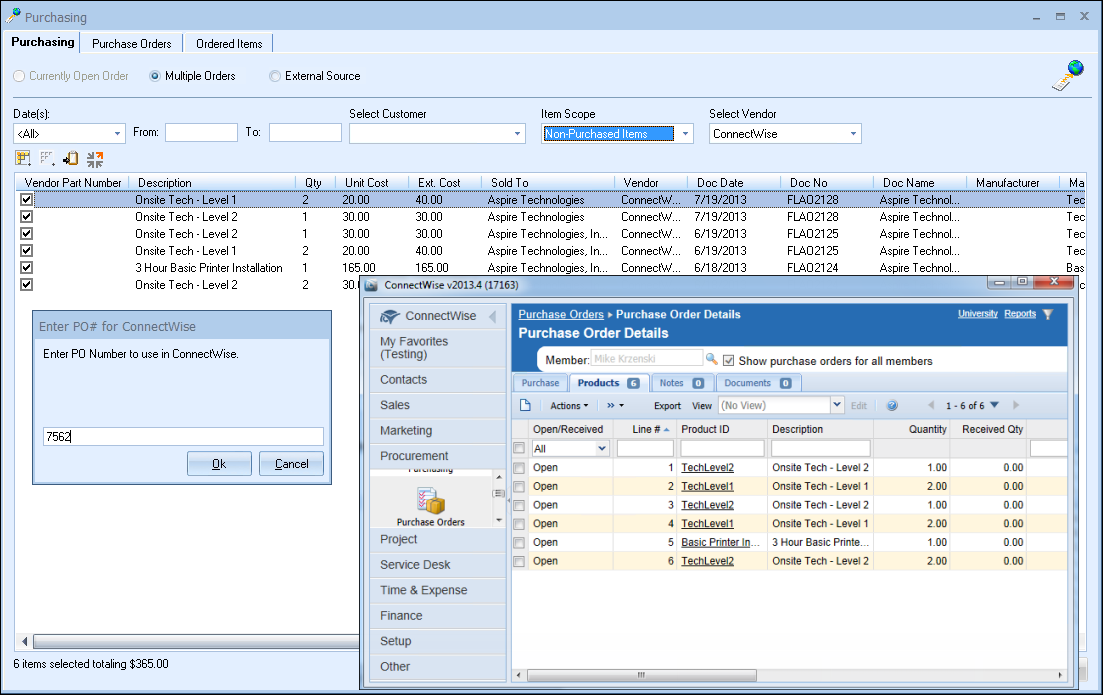Select the Multiple Orders radio button
The width and height of the screenshot is (1103, 695).
[155, 76]
